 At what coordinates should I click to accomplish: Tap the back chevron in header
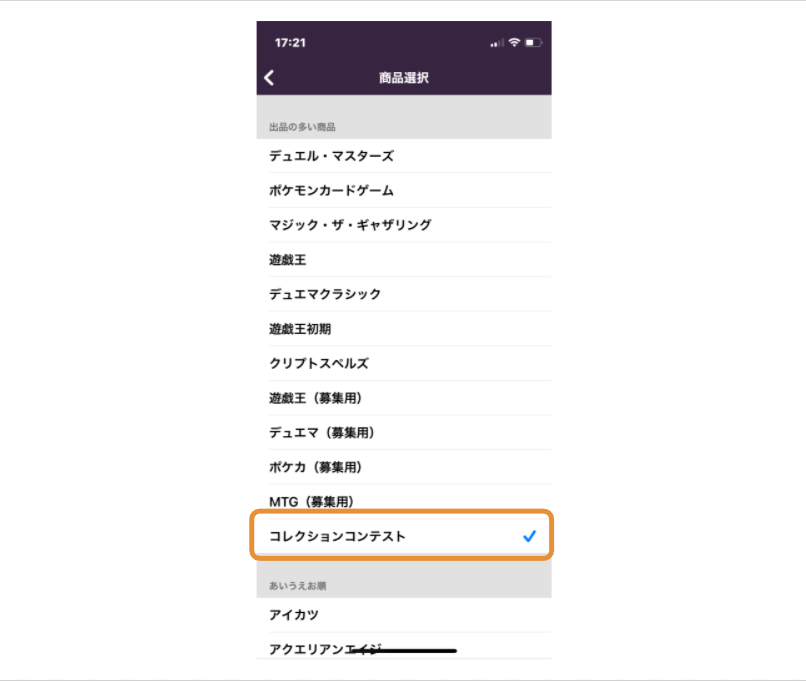click(269, 78)
